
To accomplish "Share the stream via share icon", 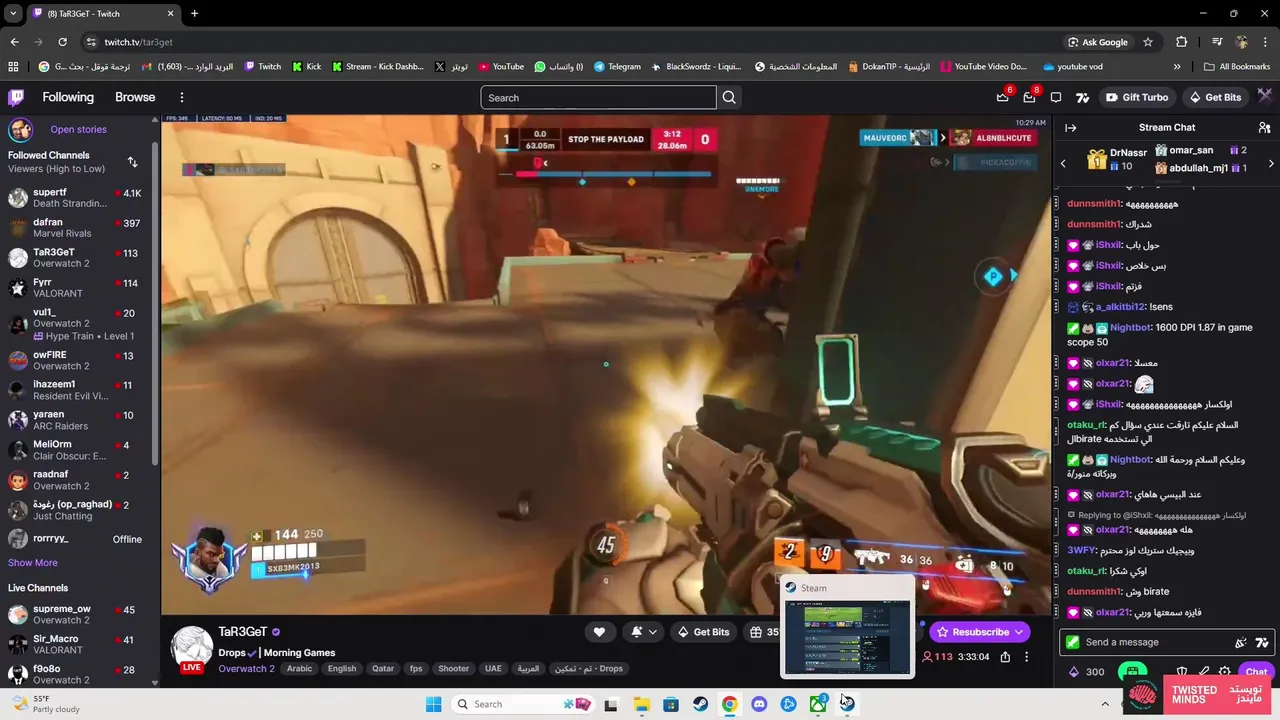I will (x=1005, y=657).
